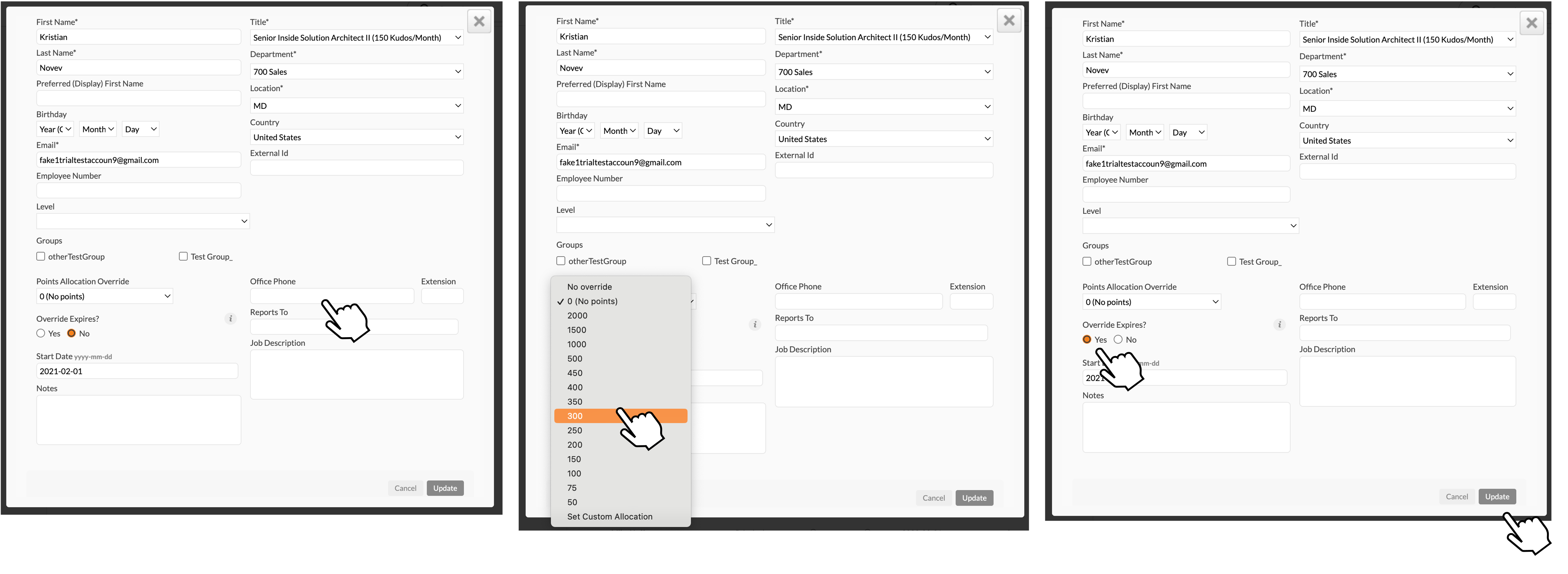Select the Yes radio in the left dialog
Image resolution: width=1568 pixels, height=574 pixels.
pyautogui.click(x=41, y=333)
